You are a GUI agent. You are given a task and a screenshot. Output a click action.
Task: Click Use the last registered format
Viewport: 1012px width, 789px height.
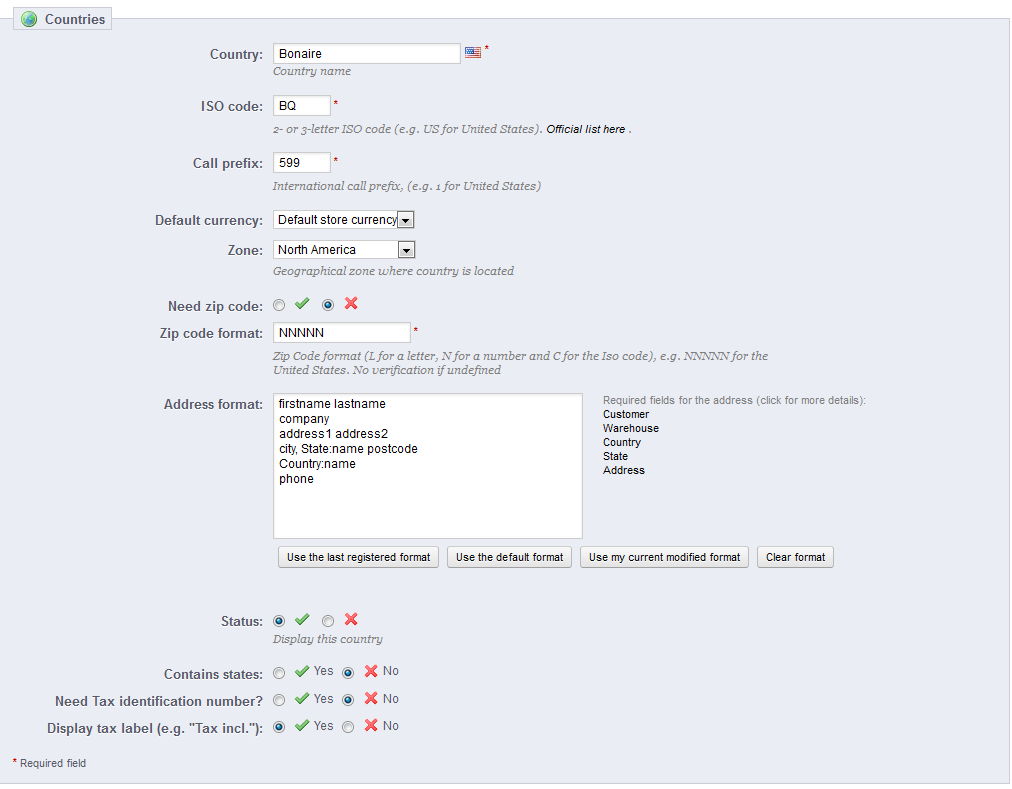pos(358,557)
